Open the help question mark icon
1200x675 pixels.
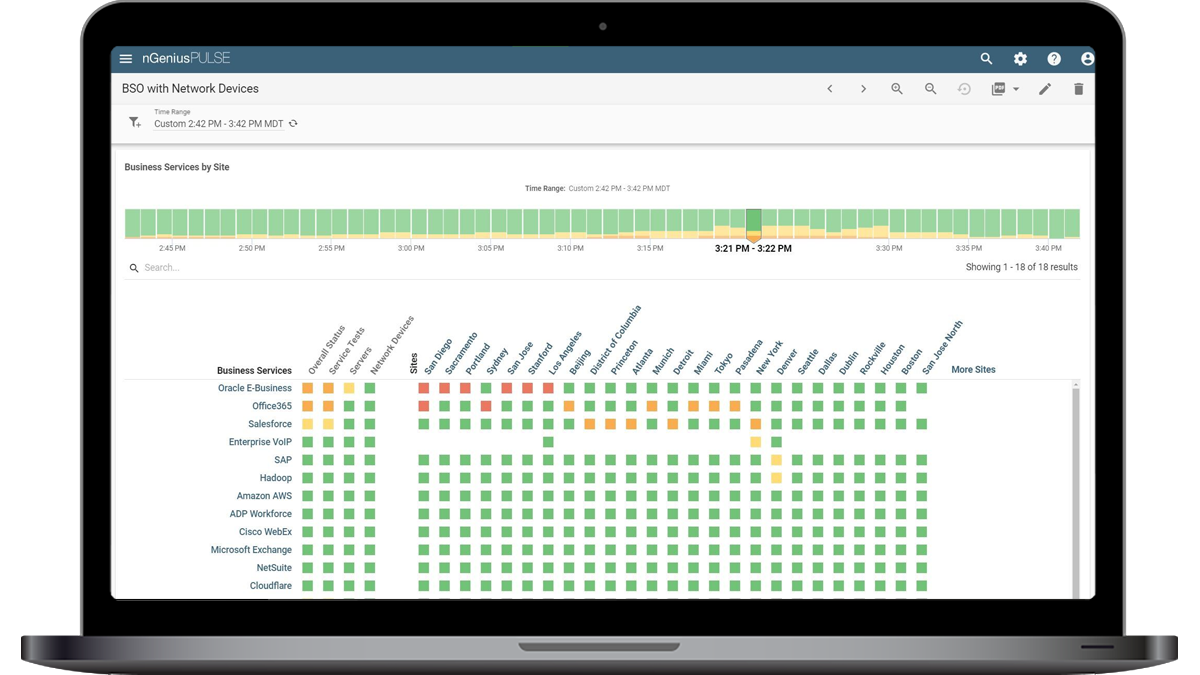[x=1054, y=59]
